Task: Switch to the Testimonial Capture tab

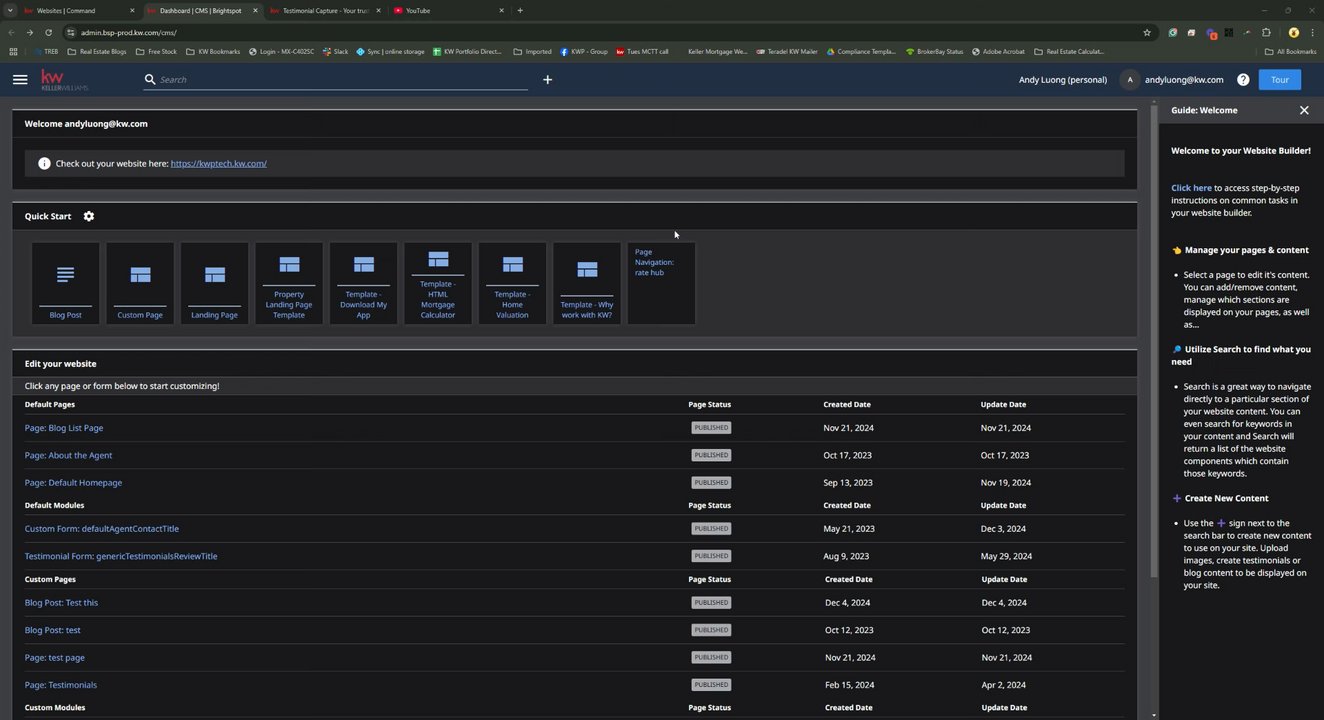Action: click(x=325, y=10)
